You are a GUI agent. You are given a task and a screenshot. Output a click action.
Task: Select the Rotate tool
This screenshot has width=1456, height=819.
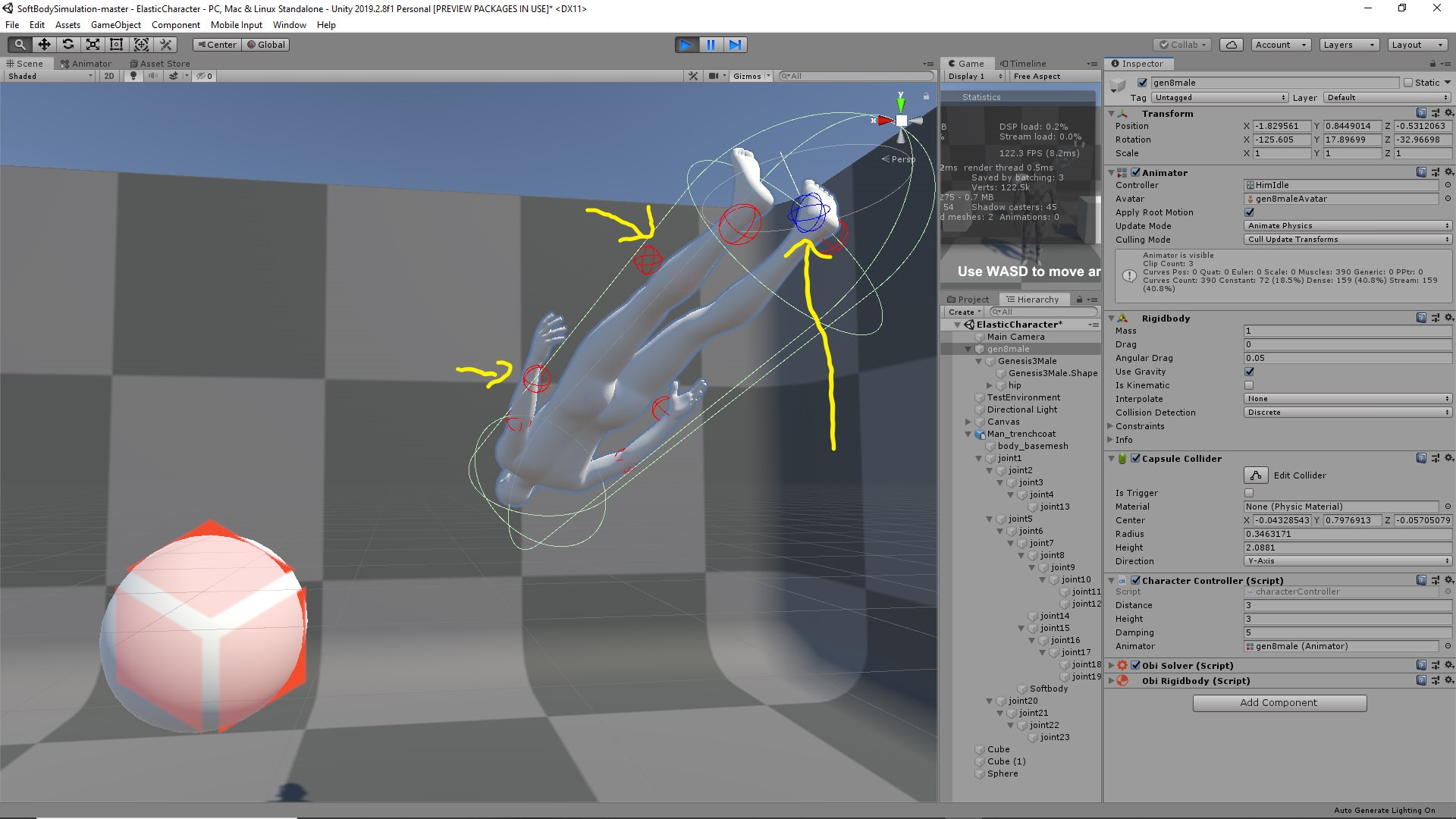[x=68, y=44]
